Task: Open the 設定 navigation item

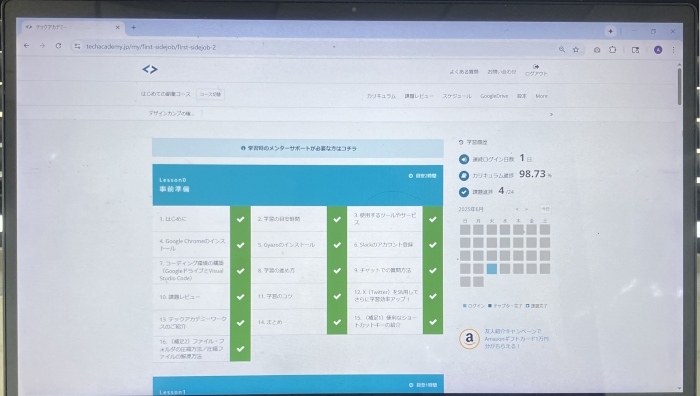Action: [522, 96]
